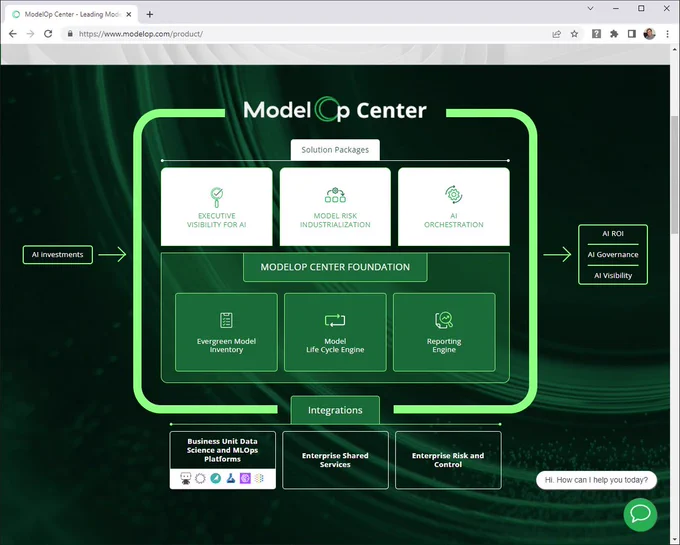This screenshot has width=680, height=545.
Task: Open the question-mark extension icon
Action: (x=596, y=34)
